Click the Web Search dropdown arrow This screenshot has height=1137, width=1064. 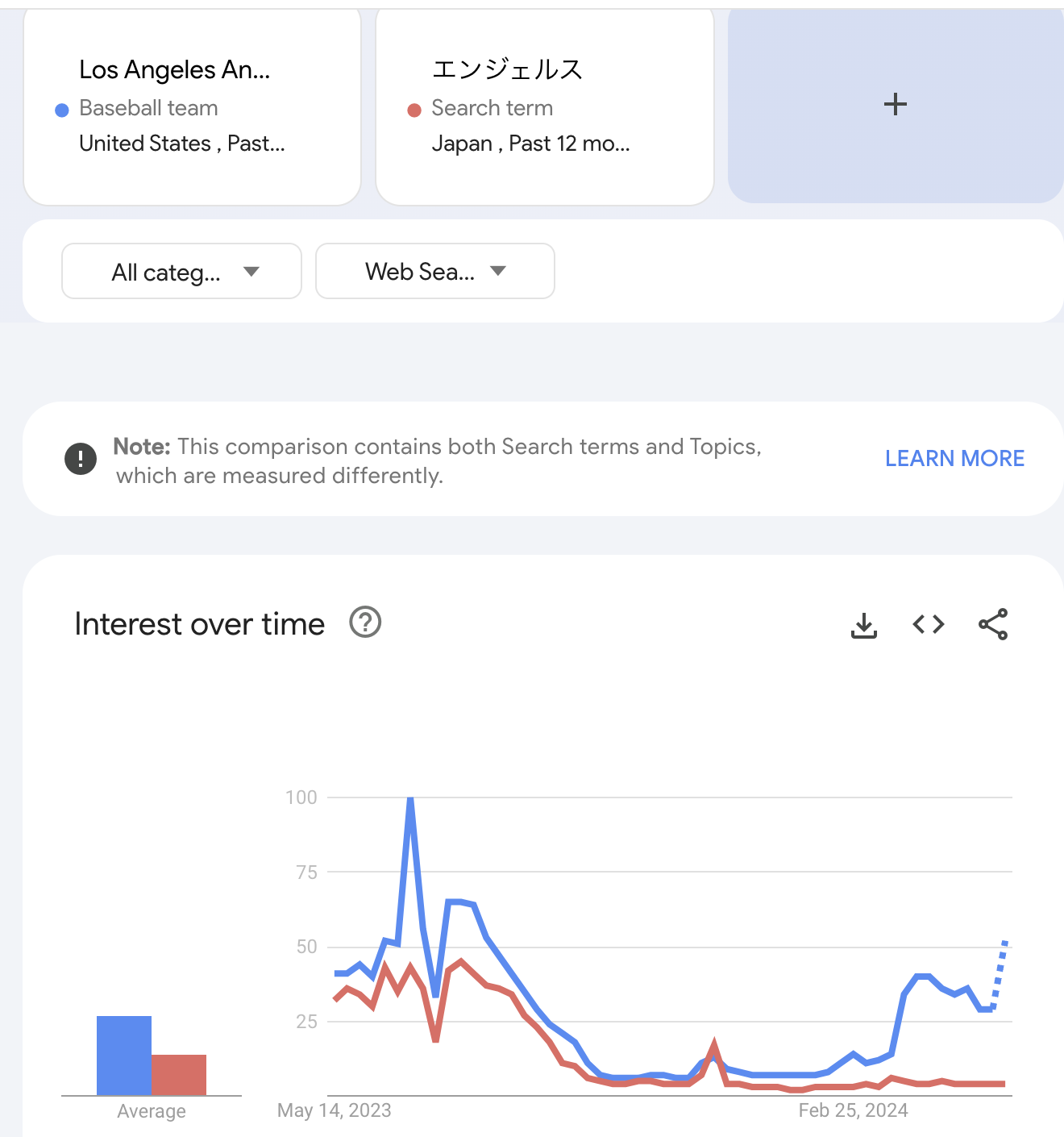pos(498,271)
